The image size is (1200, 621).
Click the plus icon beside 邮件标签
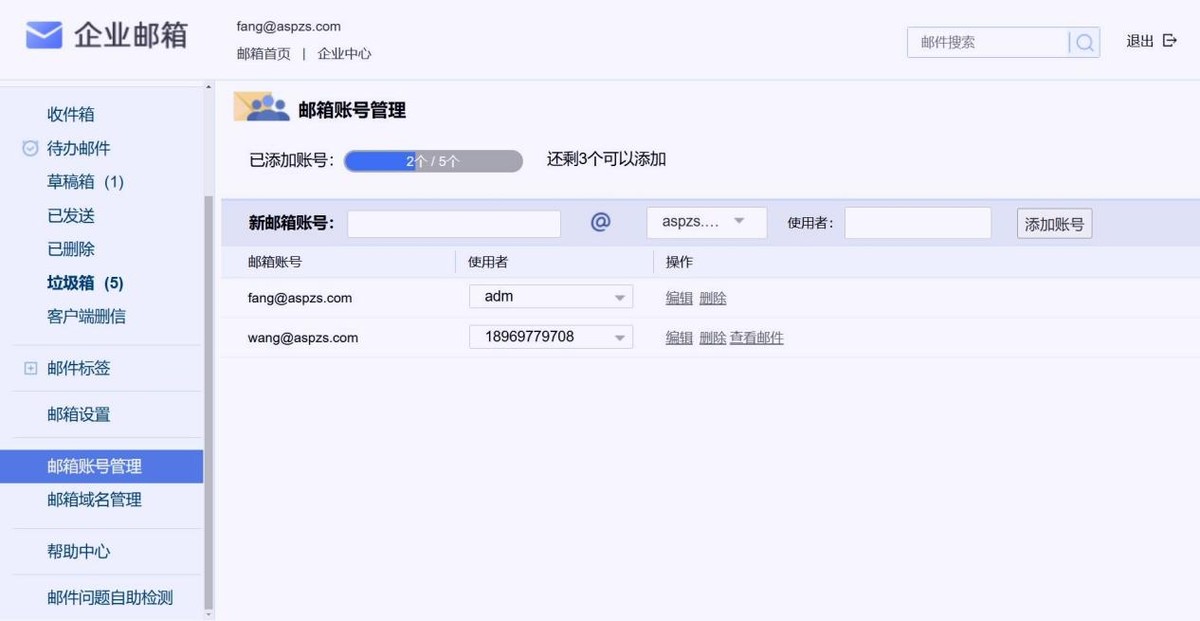[31, 368]
